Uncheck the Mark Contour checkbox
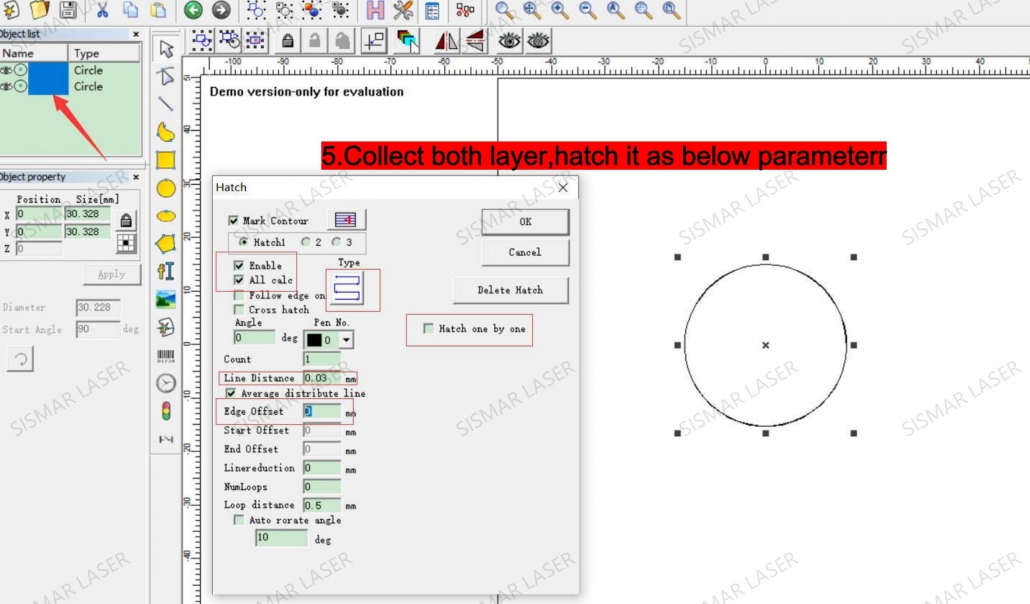Viewport: 1030px width, 604px height. (234, 220)
